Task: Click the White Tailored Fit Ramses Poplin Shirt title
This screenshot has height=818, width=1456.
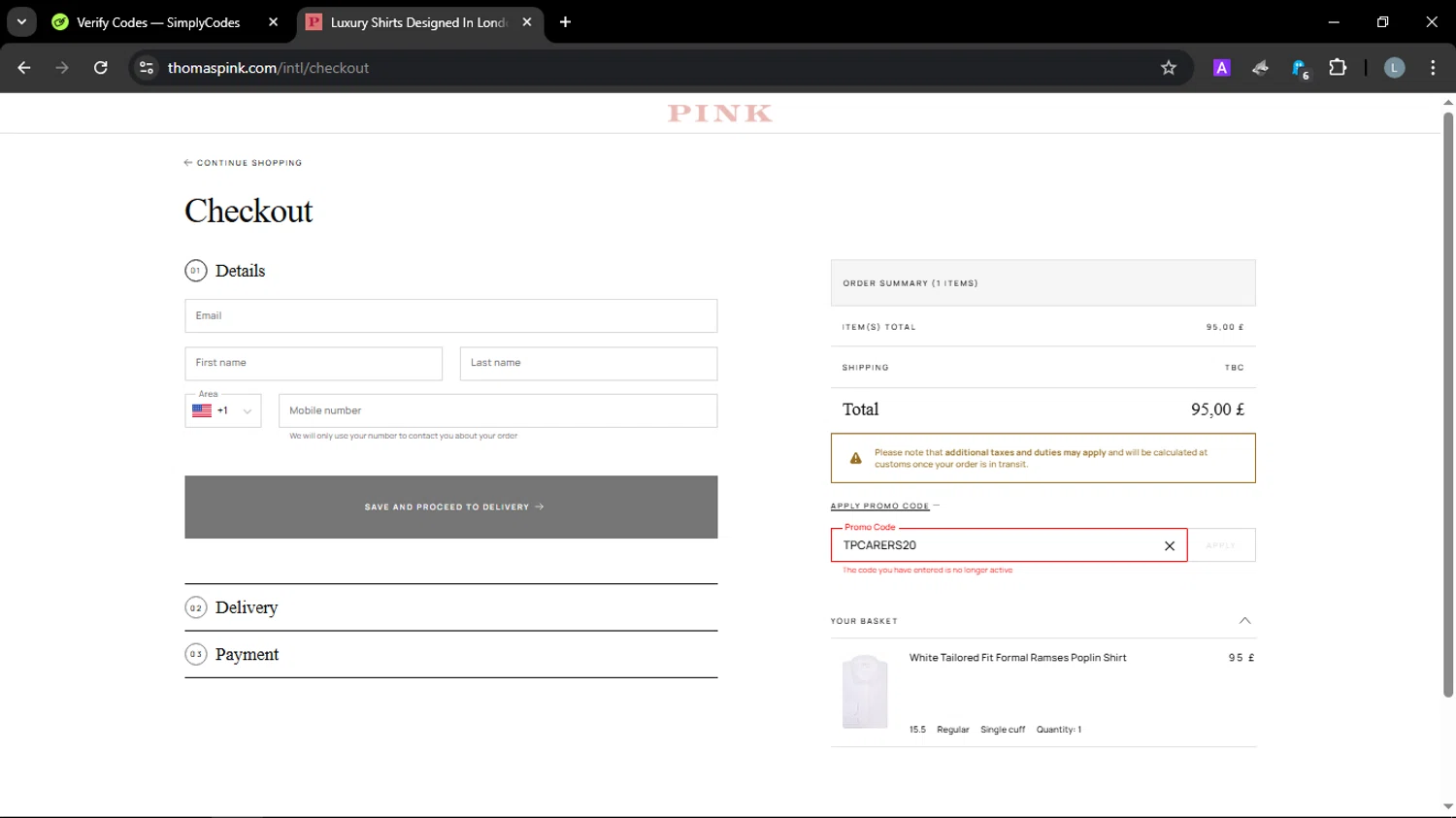Action: (x=1017, y=658)
